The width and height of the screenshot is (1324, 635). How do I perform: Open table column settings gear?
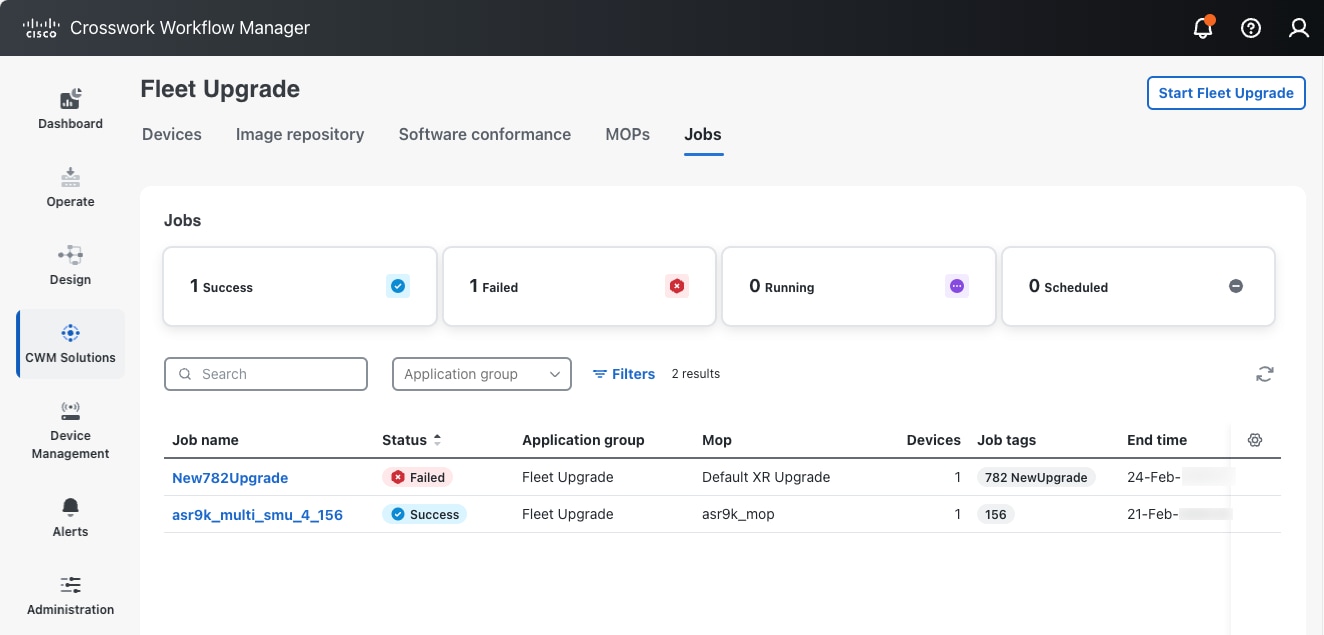1256,440
